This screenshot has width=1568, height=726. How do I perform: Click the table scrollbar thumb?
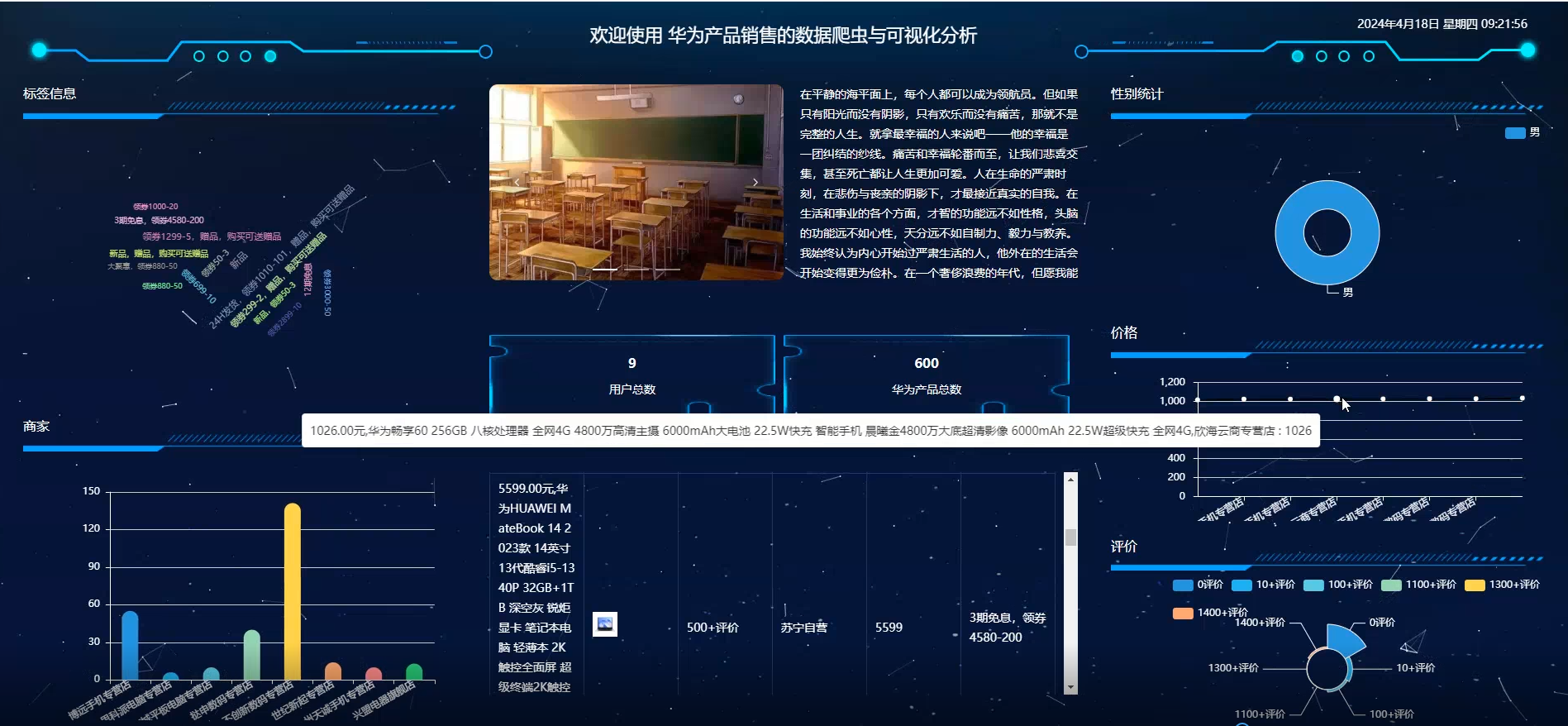(x=1070, y=537)
